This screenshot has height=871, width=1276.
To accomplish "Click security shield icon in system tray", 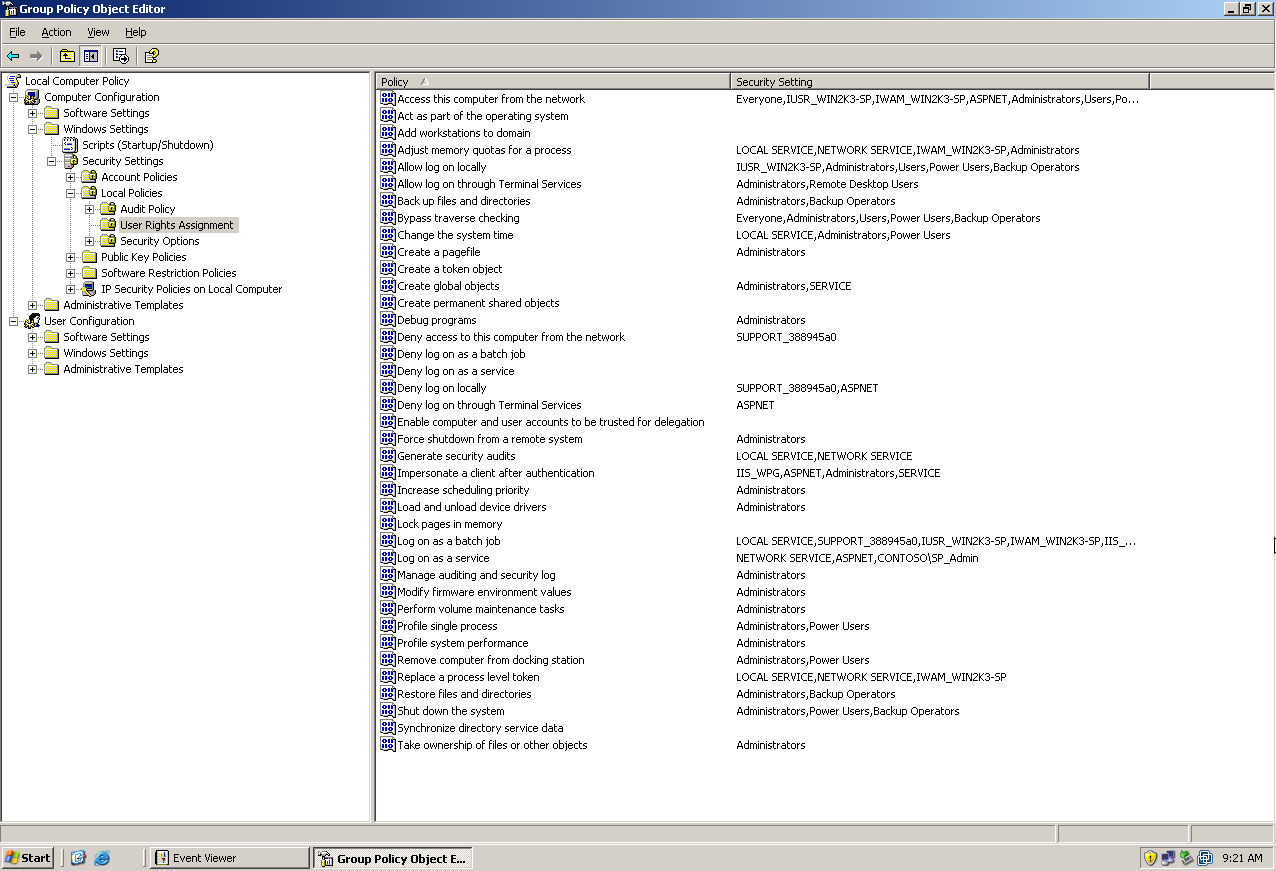I will [1151, 858].
